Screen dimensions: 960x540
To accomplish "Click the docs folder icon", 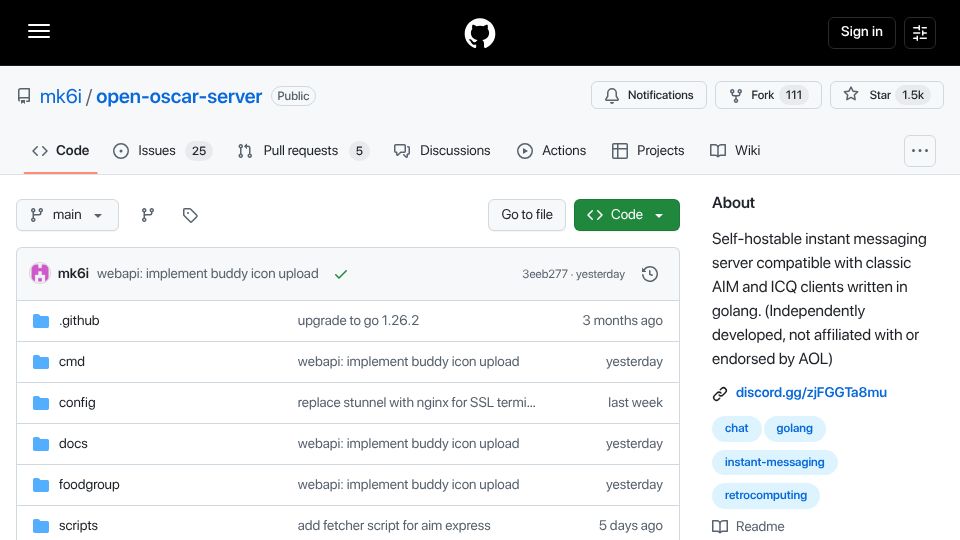I will click(41, 444).
